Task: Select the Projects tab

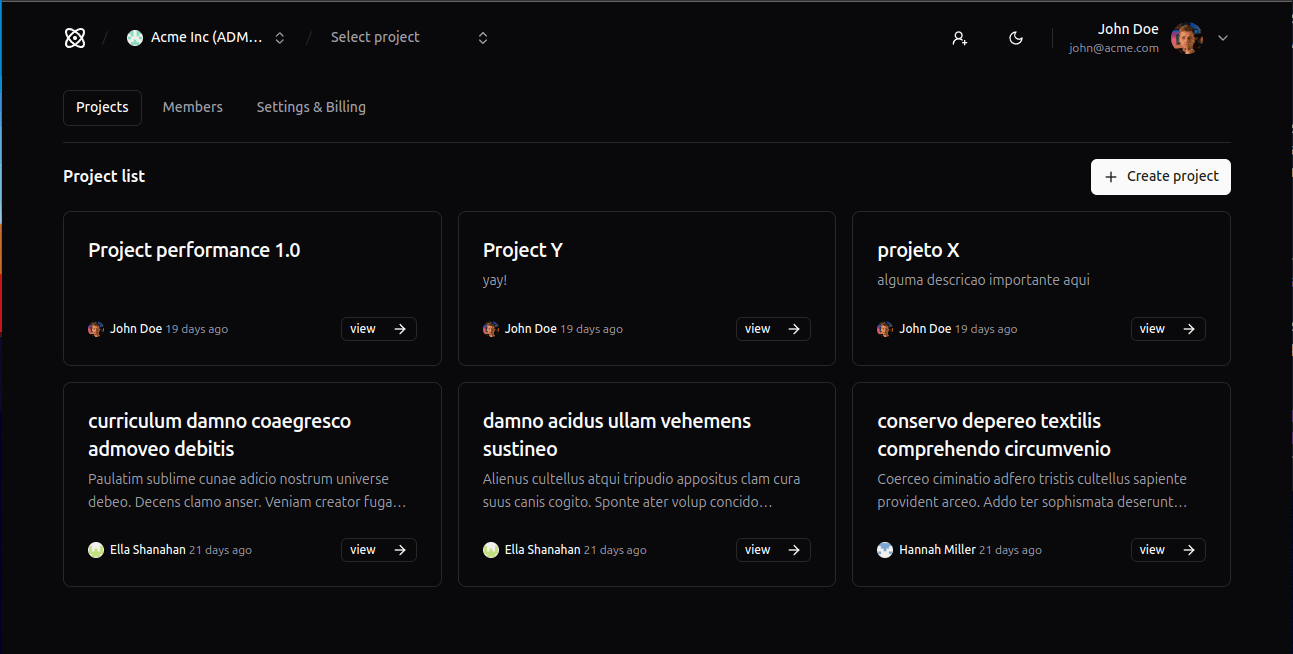Action: click(102, 107)
